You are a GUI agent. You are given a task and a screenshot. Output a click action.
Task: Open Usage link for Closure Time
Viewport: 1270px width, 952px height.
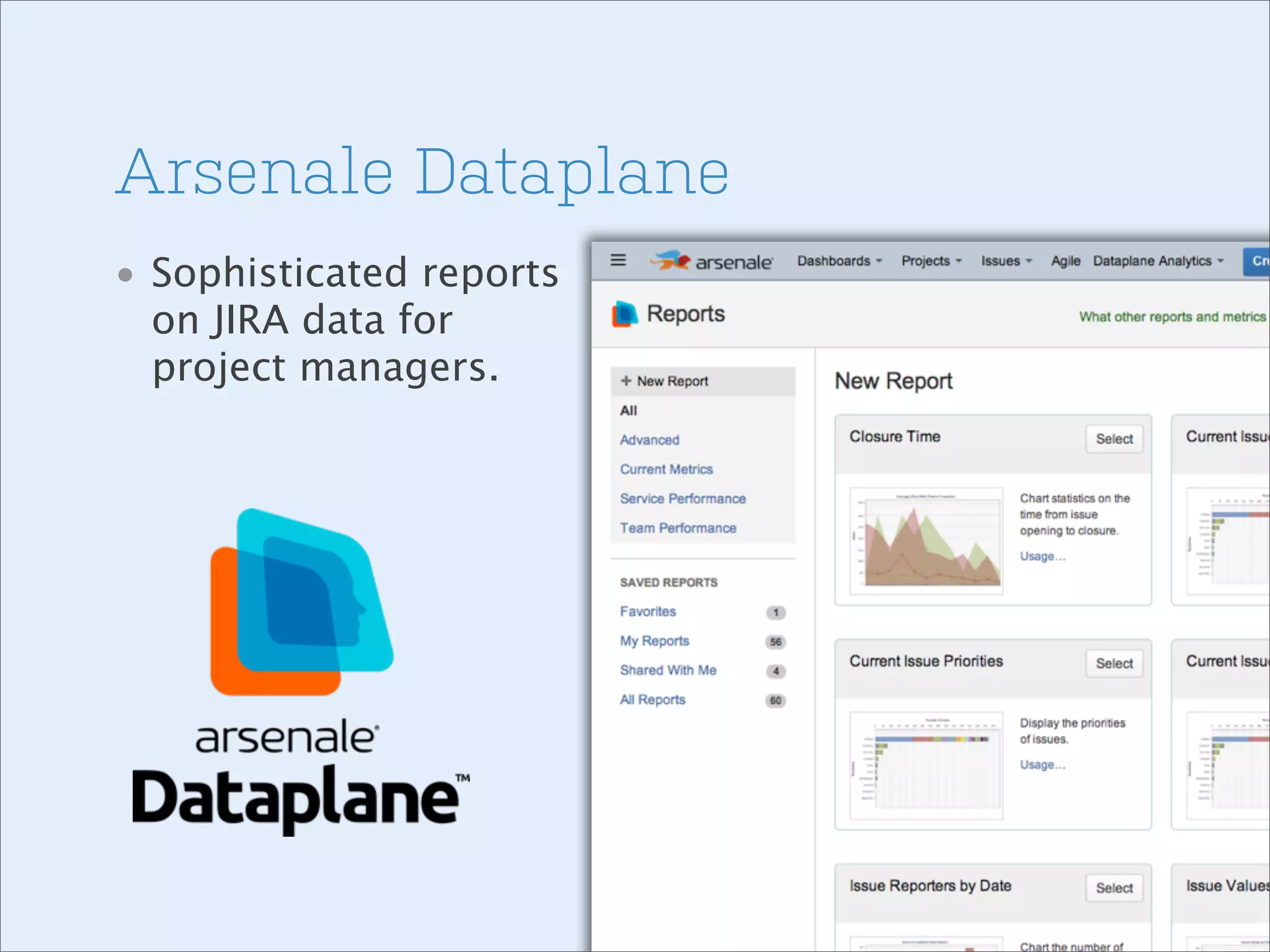pyautogui.click(x=1042, y=557)
